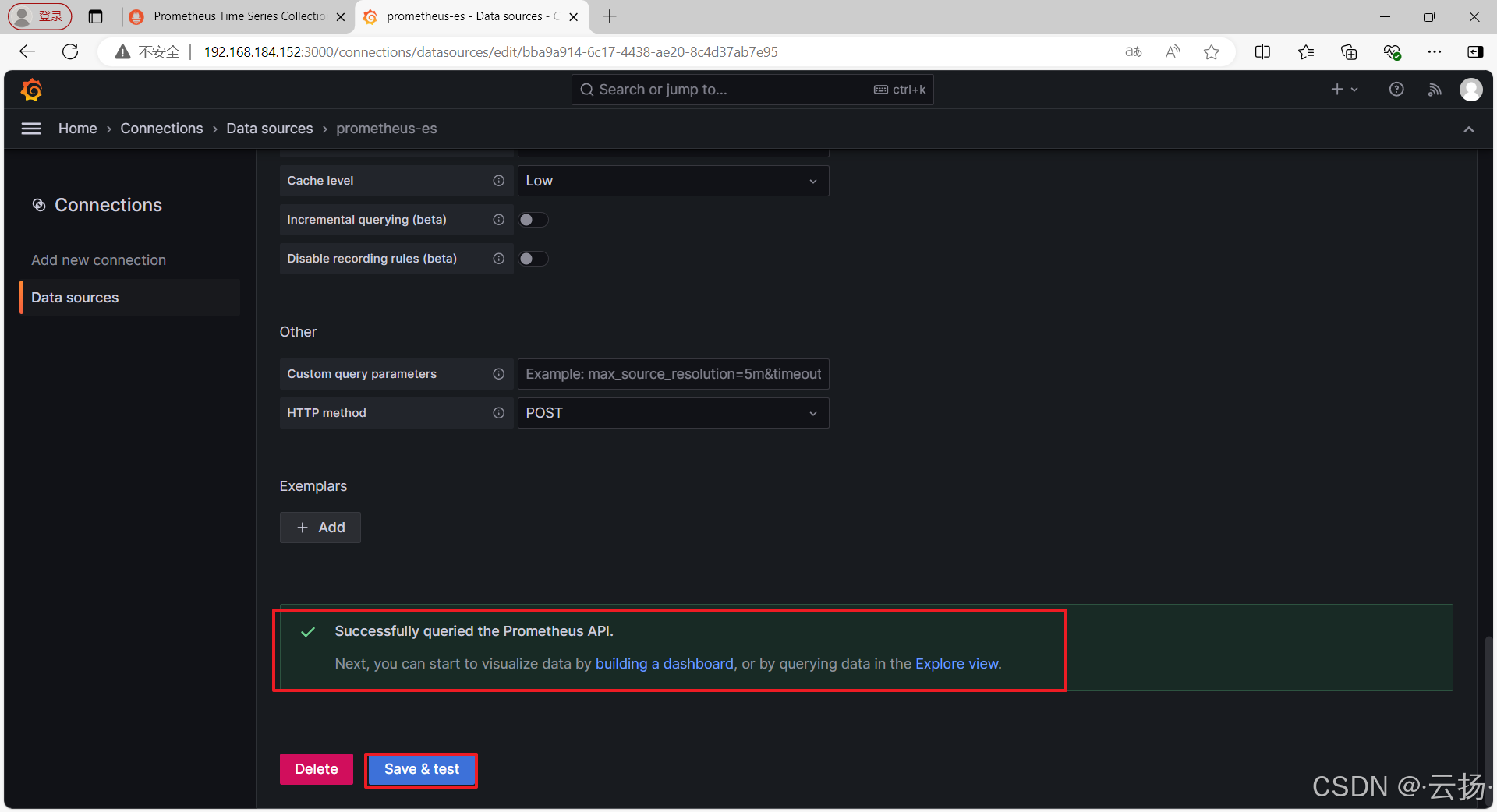1497x812 pixels.
Task: Click the not-secure warning icon
Action: pyautogui.click(x=122, y=52)
